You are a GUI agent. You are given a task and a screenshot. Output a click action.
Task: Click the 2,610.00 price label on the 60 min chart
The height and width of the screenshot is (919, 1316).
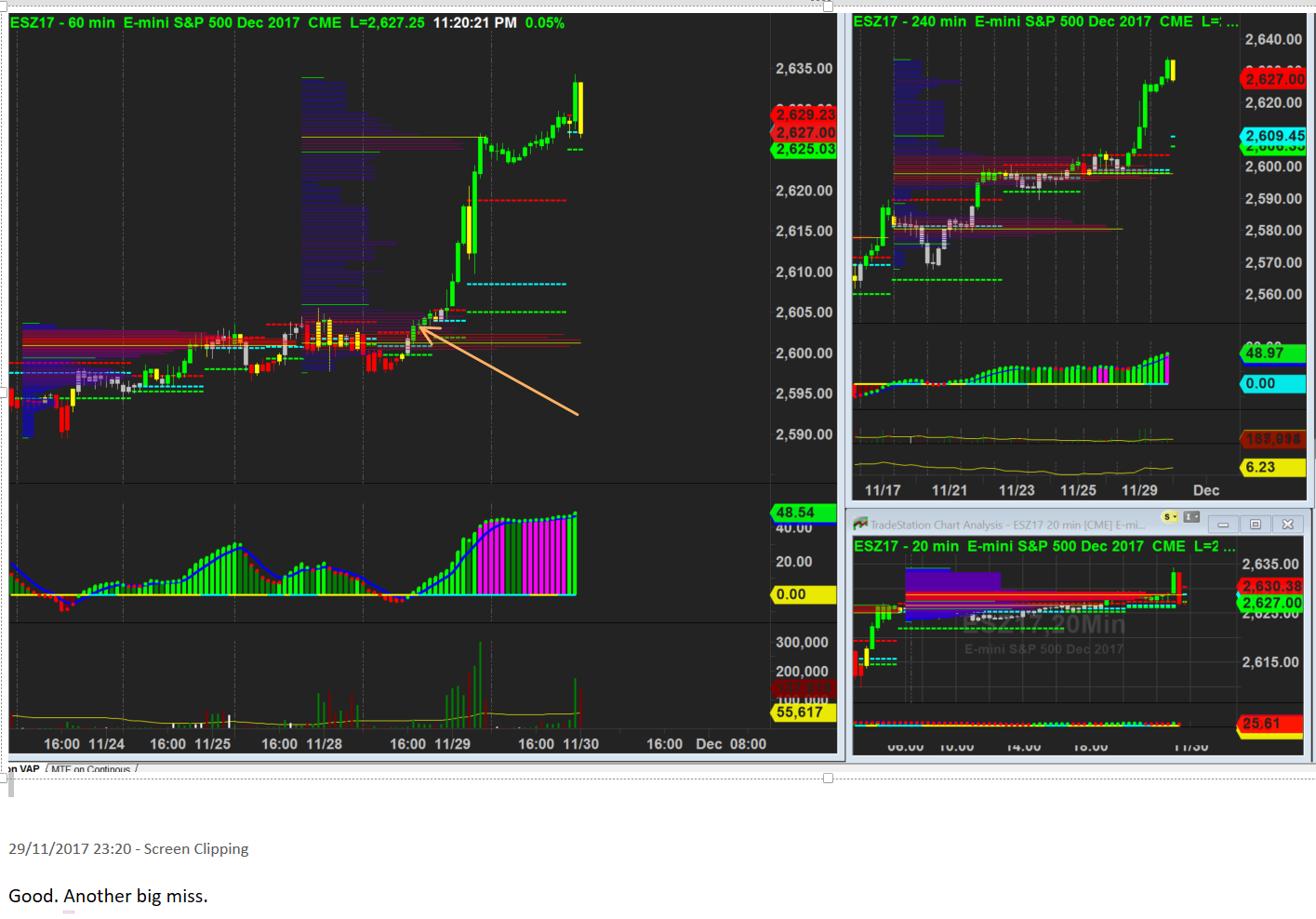[804, 272]
